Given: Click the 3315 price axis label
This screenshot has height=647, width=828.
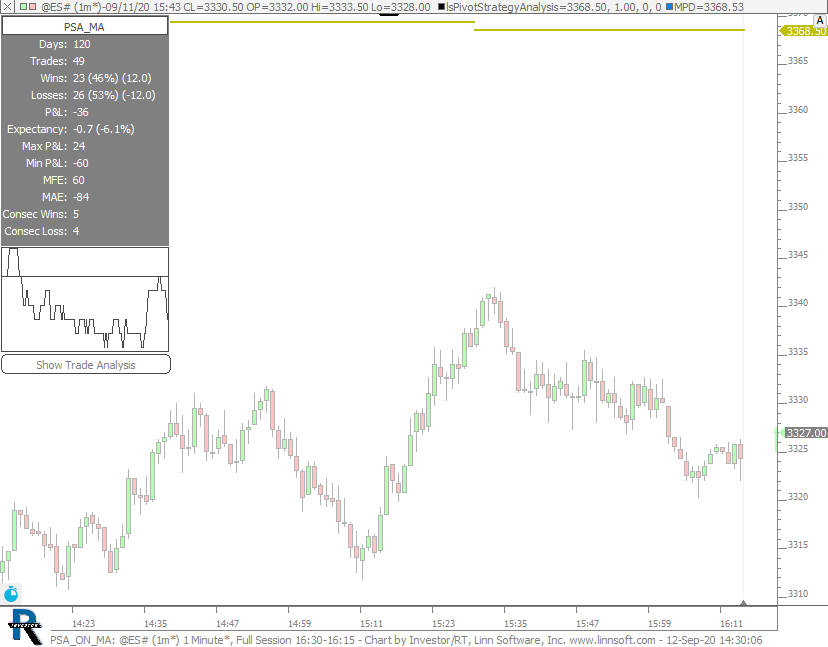Looking at the screenshot, I should pyautogui.click(x=798, y=545).
